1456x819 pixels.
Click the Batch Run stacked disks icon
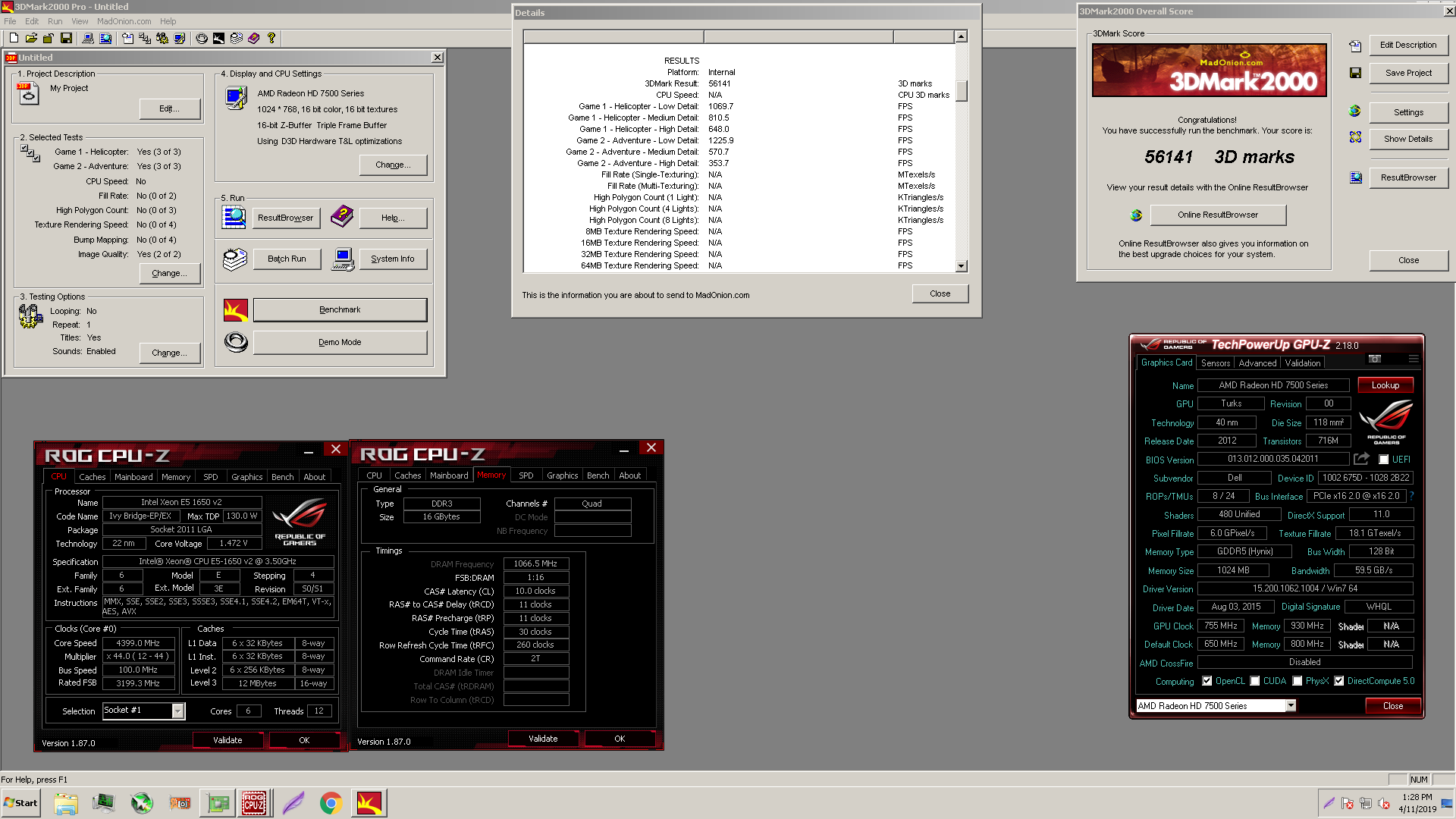[x=235, y=259]
